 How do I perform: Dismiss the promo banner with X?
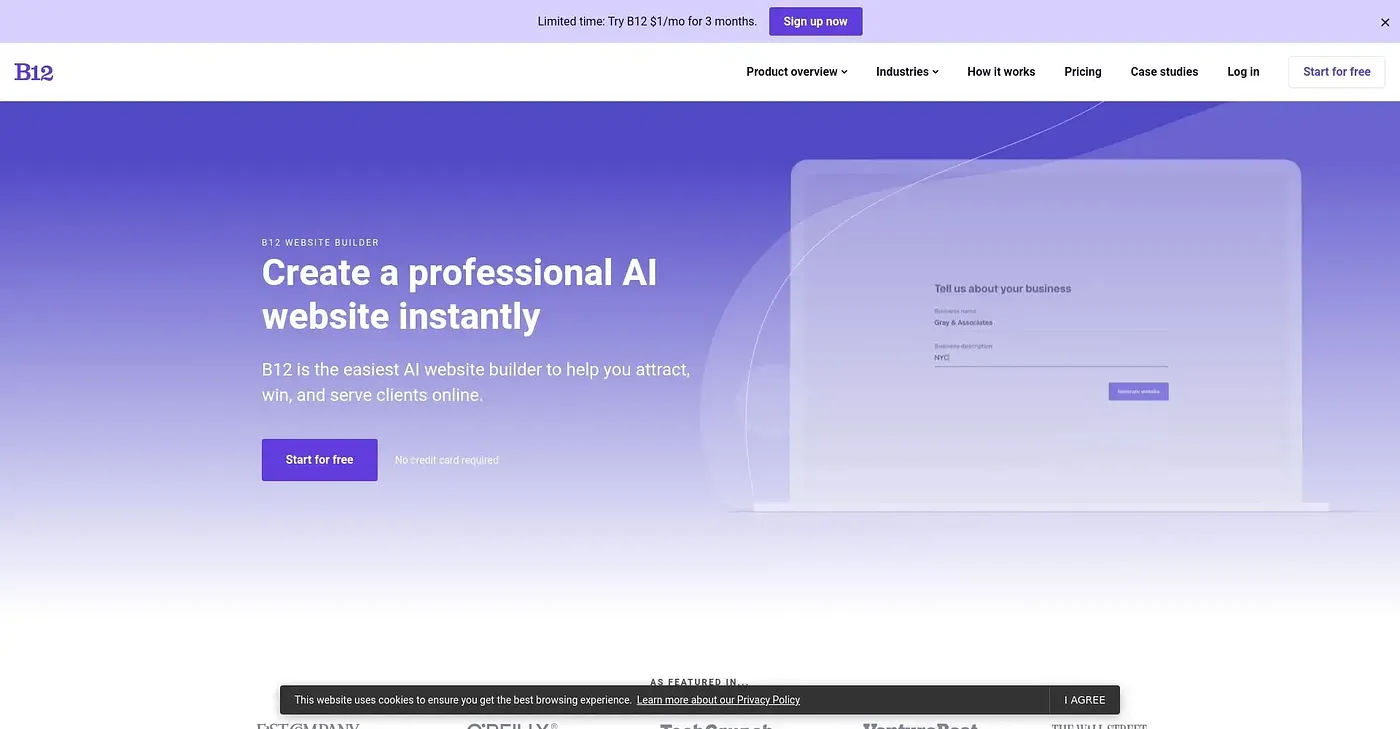[x=1385, y=22]
